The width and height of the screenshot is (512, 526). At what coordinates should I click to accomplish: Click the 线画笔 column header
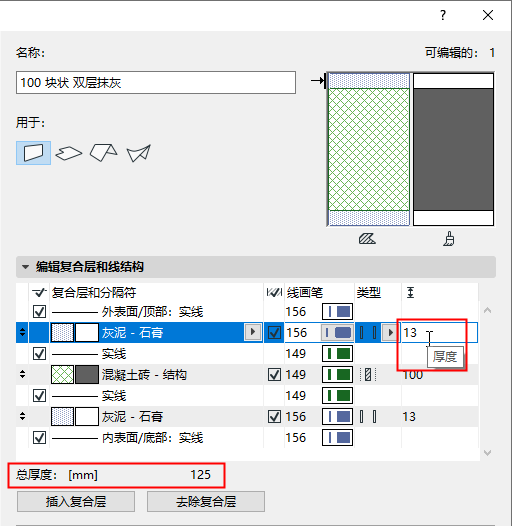tap(305, 293)
